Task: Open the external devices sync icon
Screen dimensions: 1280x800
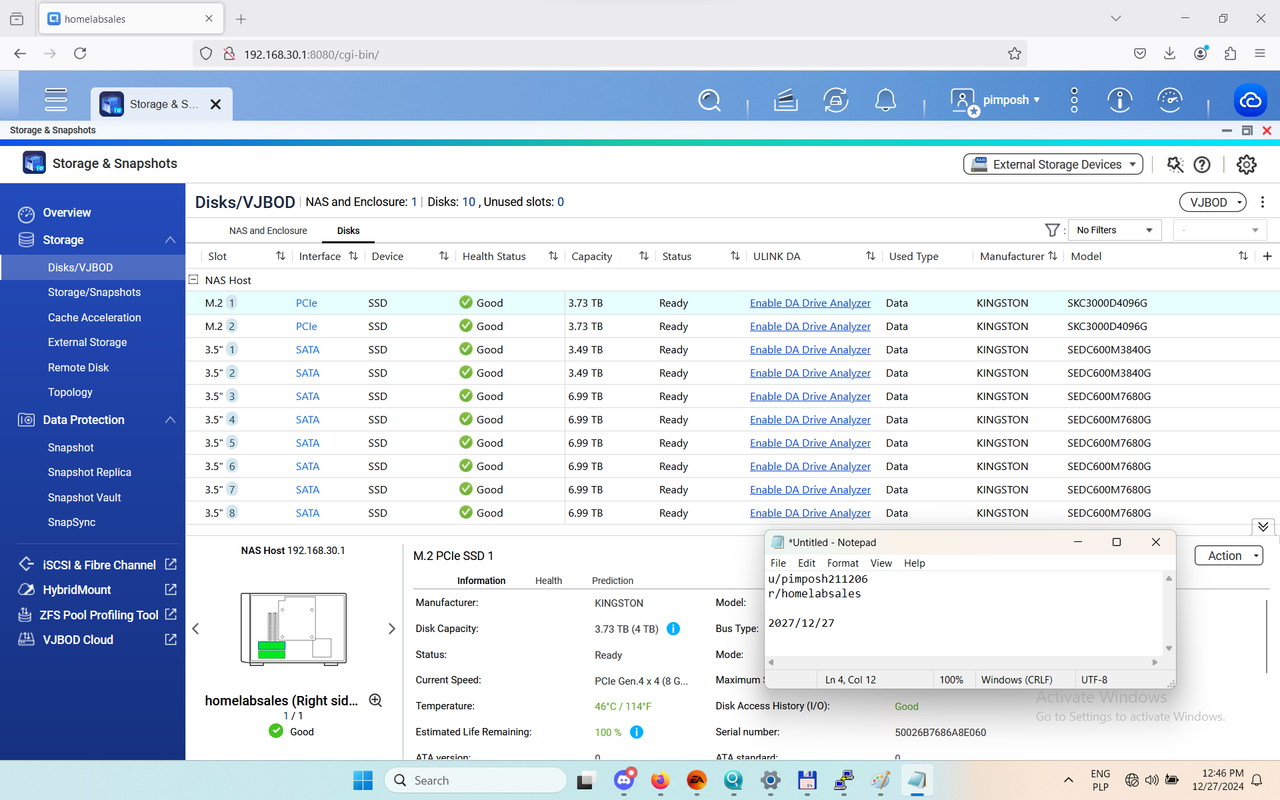Action: click(836, 100)
